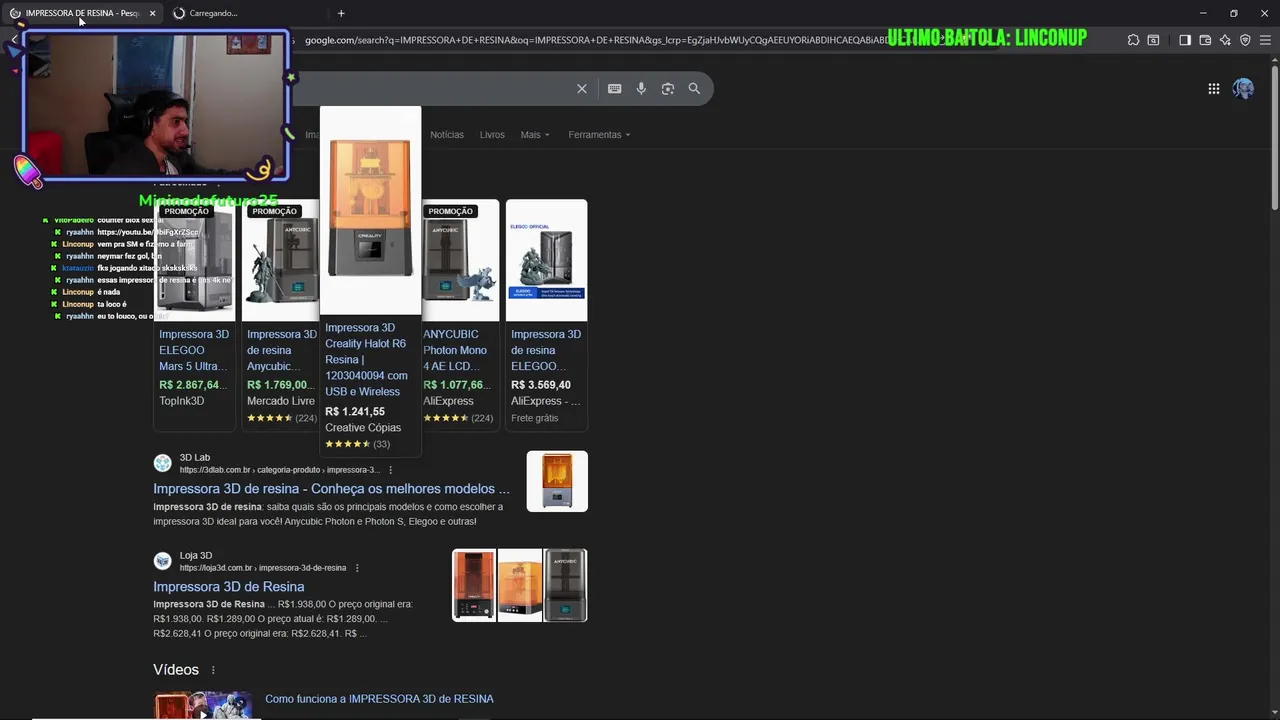1280x720 pixels.
Task: Click the Creative Cópias seller name
Action: click(x=363, y=428)
